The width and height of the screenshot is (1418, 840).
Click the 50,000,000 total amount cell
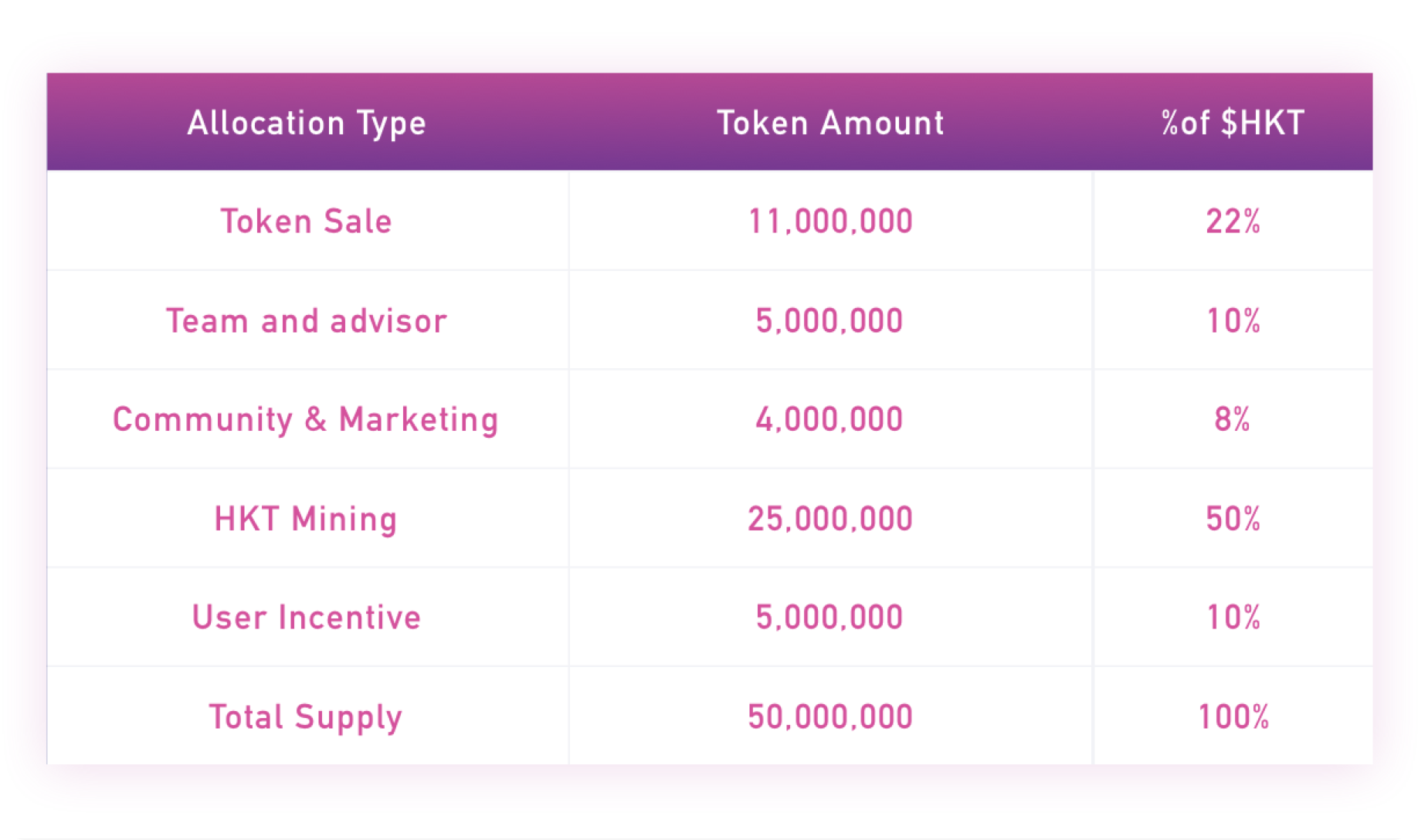(830, 717)
